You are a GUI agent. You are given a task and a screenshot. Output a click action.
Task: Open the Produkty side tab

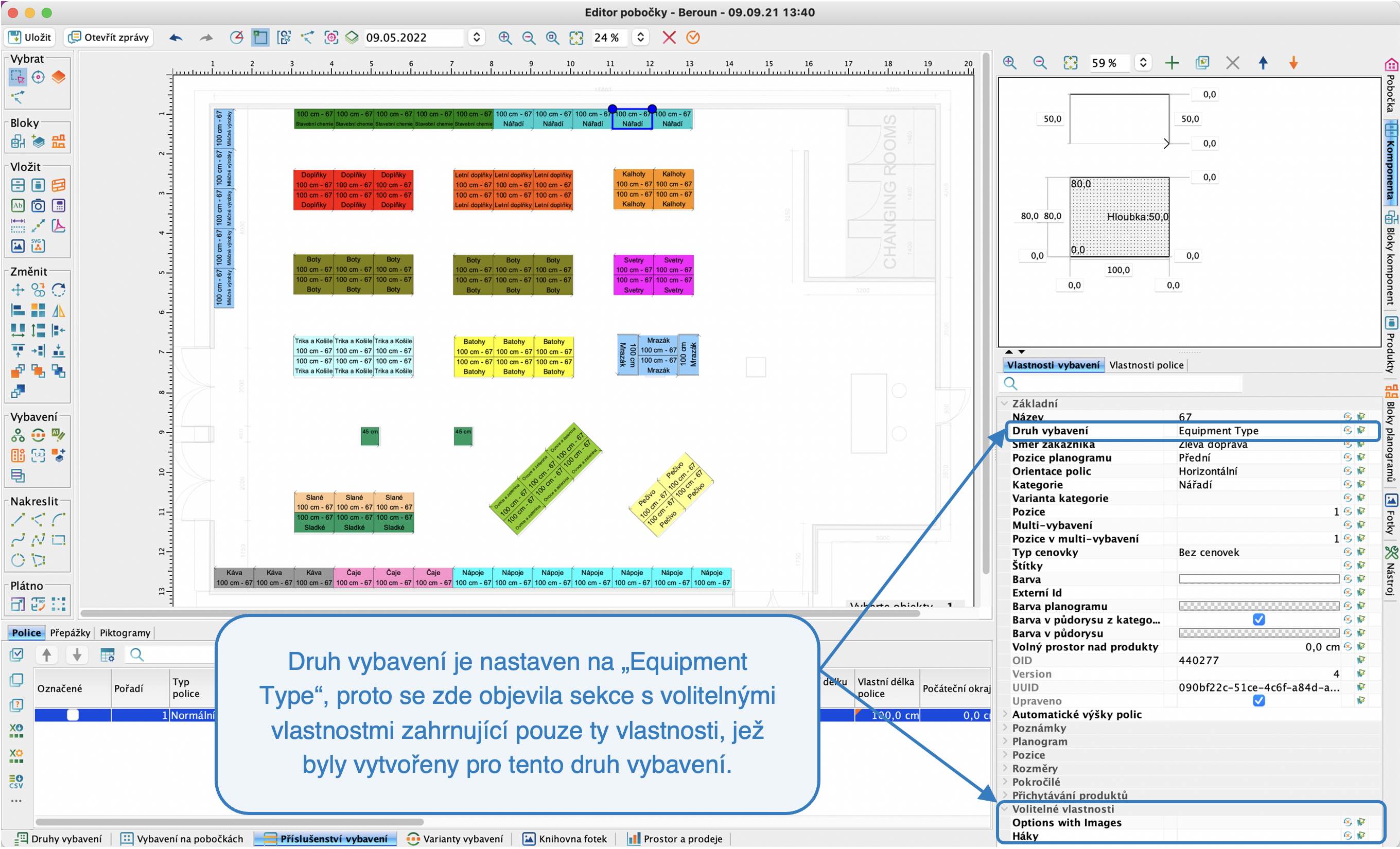(1391, 344)
